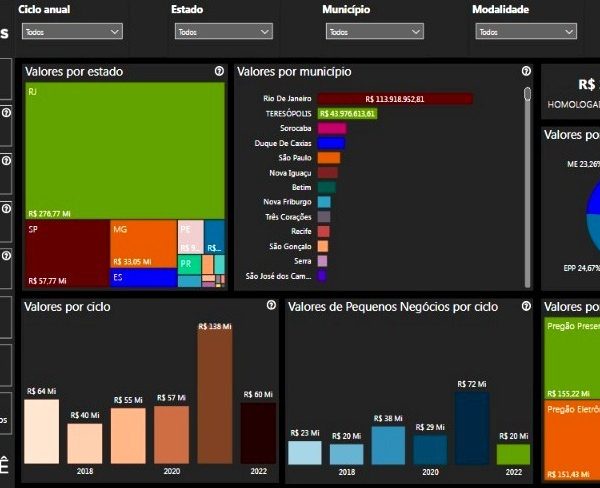This screenshot has height=488, width=600.
Task: Open help icon on Valores por ciclo
Action: click(x=271, y=305)
